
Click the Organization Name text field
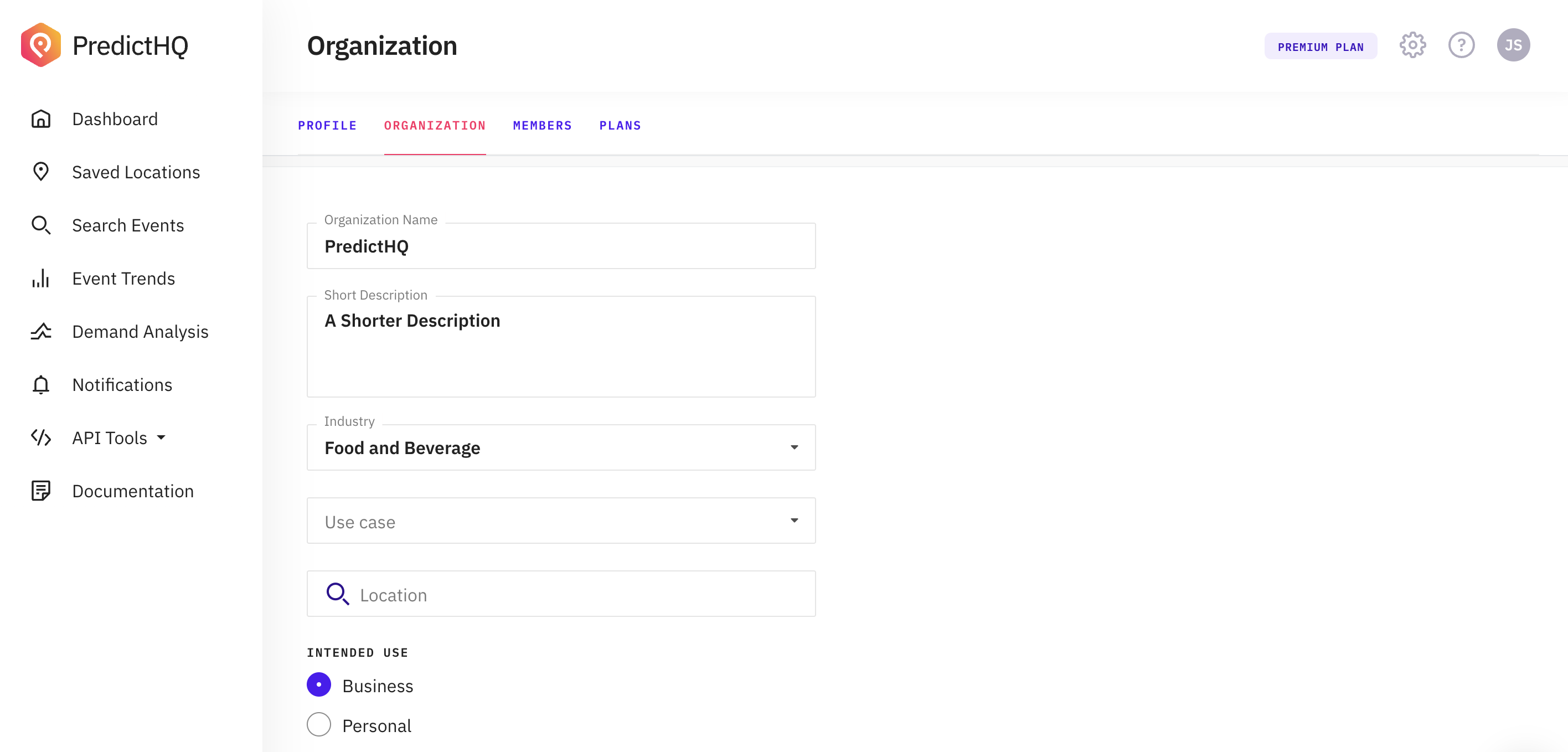(561, 246)
